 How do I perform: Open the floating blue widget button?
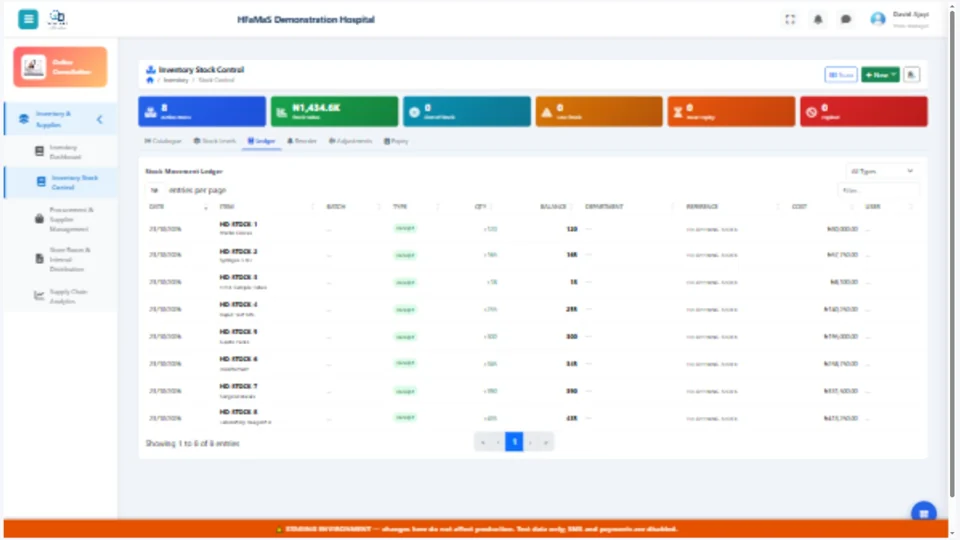tap(923, 513)
